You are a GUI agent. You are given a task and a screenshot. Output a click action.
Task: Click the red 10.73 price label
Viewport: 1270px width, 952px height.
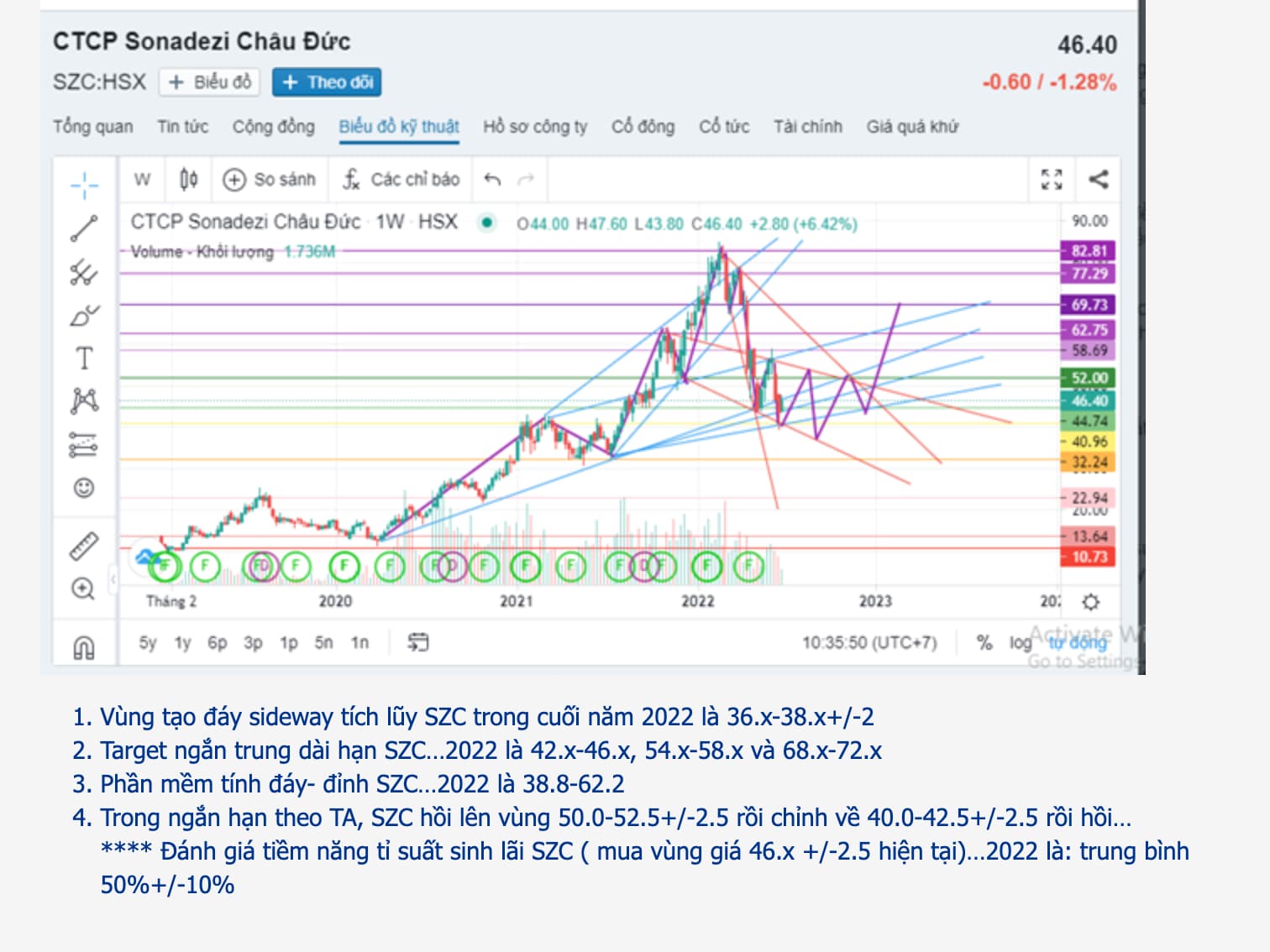tap(1089, 557)
